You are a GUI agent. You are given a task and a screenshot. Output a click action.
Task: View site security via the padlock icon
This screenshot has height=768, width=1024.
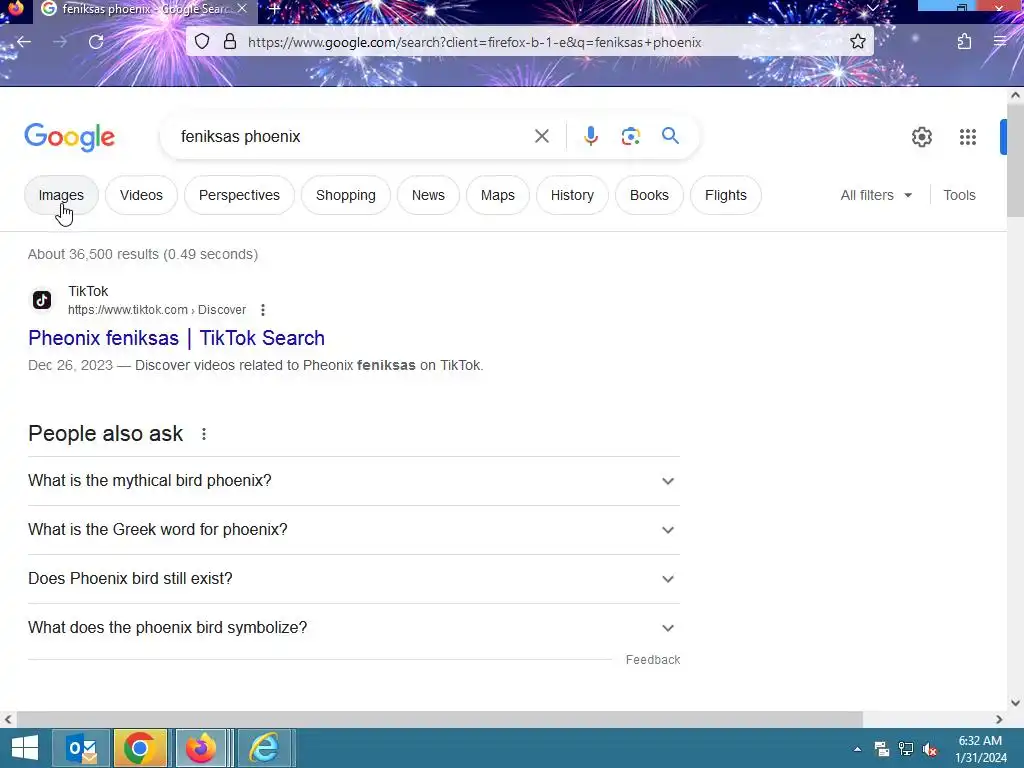(230, 42)
